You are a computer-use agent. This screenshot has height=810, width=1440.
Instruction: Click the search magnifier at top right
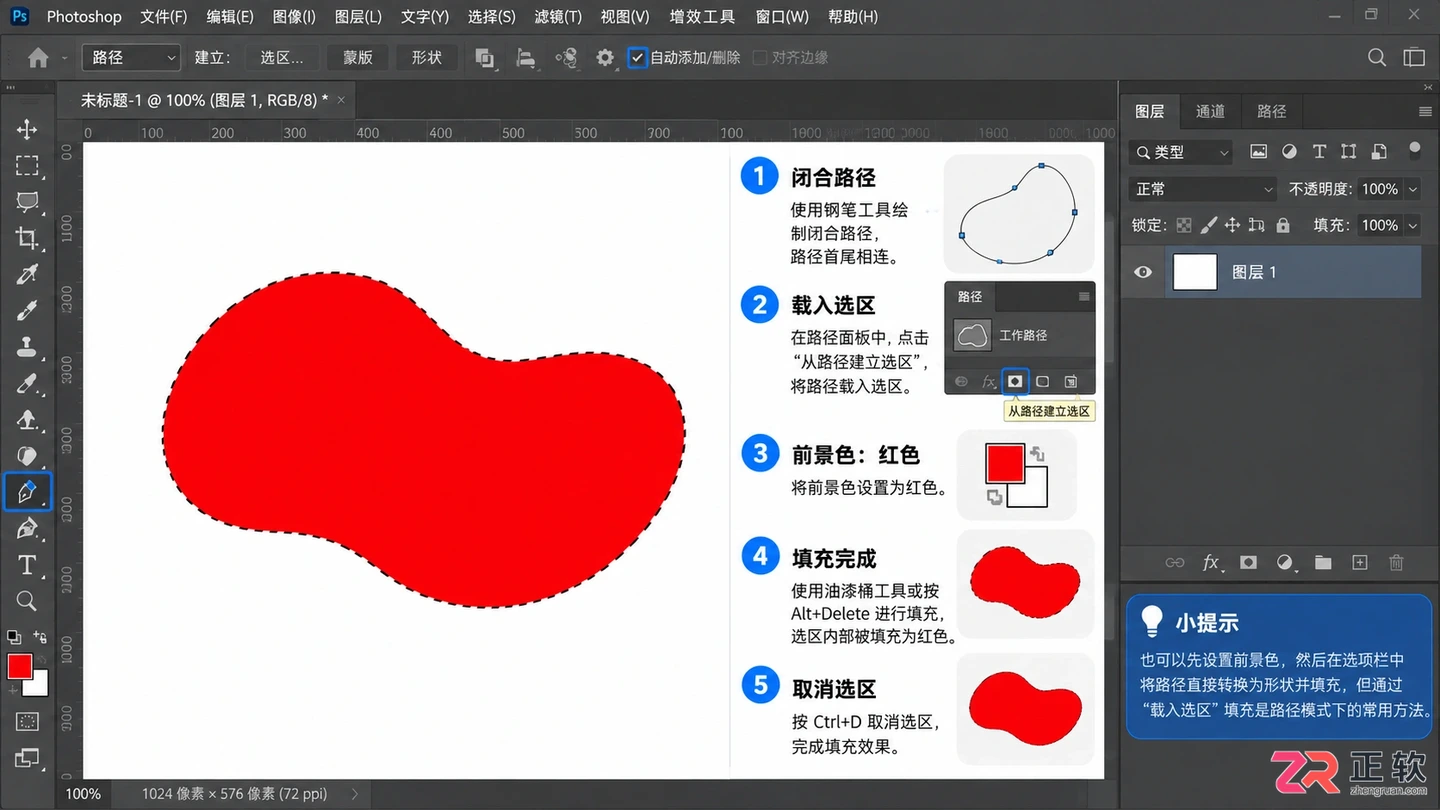point(1377,58)
